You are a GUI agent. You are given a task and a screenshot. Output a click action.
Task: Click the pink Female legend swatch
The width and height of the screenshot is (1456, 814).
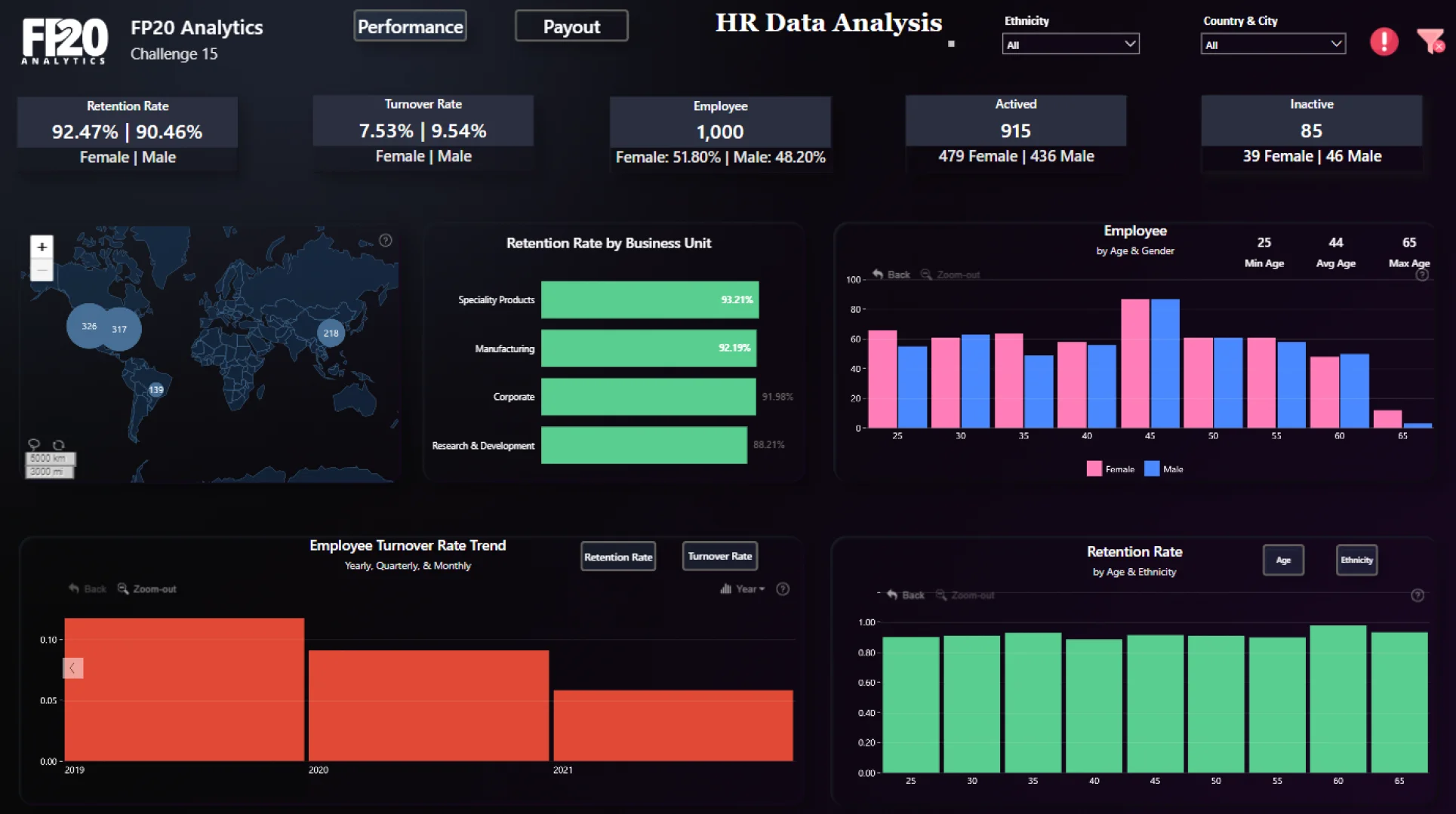click(1094, 468)
